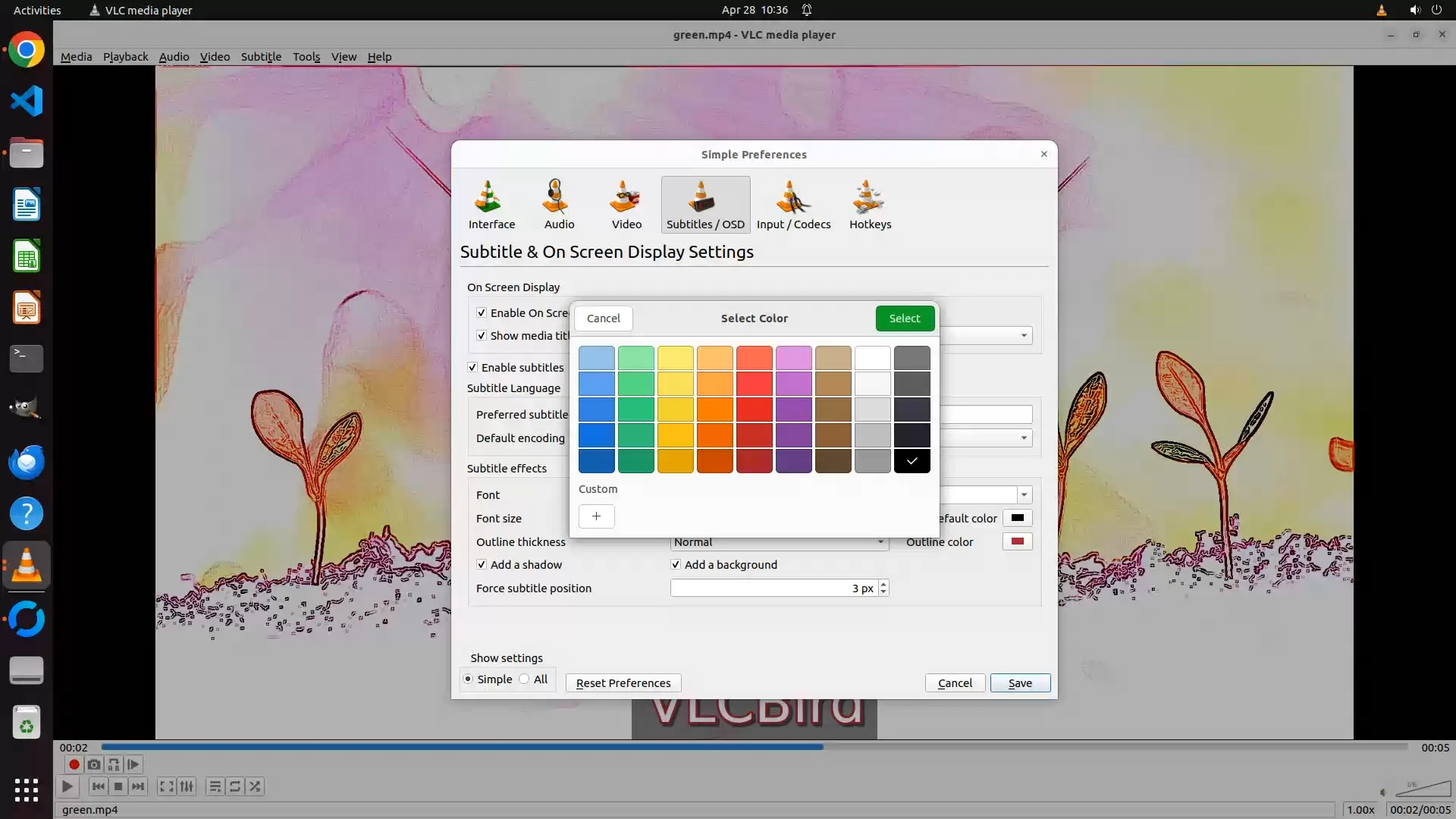The height and width of the screenshot is (819, 1456).
Task: Open the Tools menu
Action: click(306, 57)
